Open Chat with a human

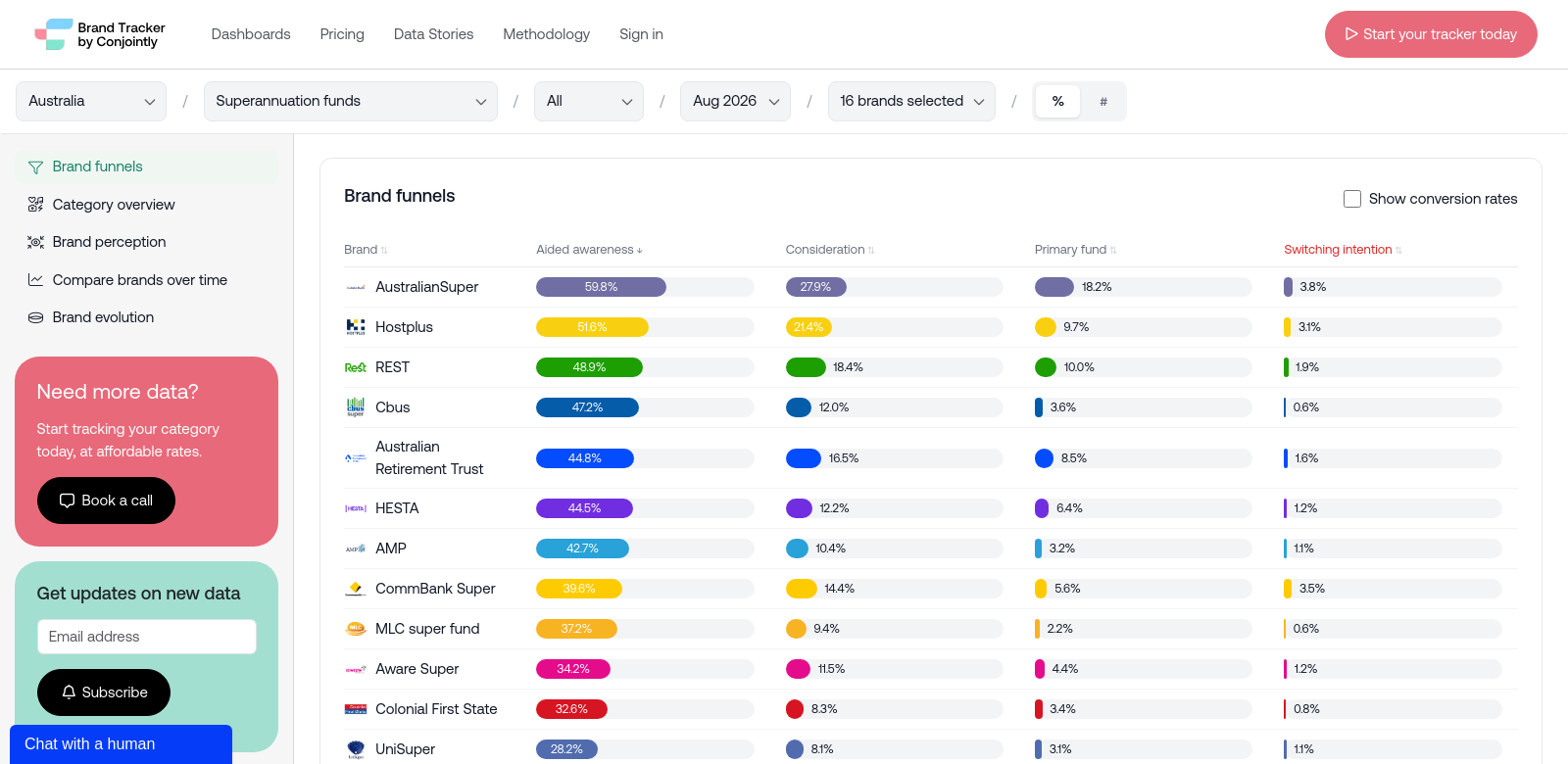point(121,744)
